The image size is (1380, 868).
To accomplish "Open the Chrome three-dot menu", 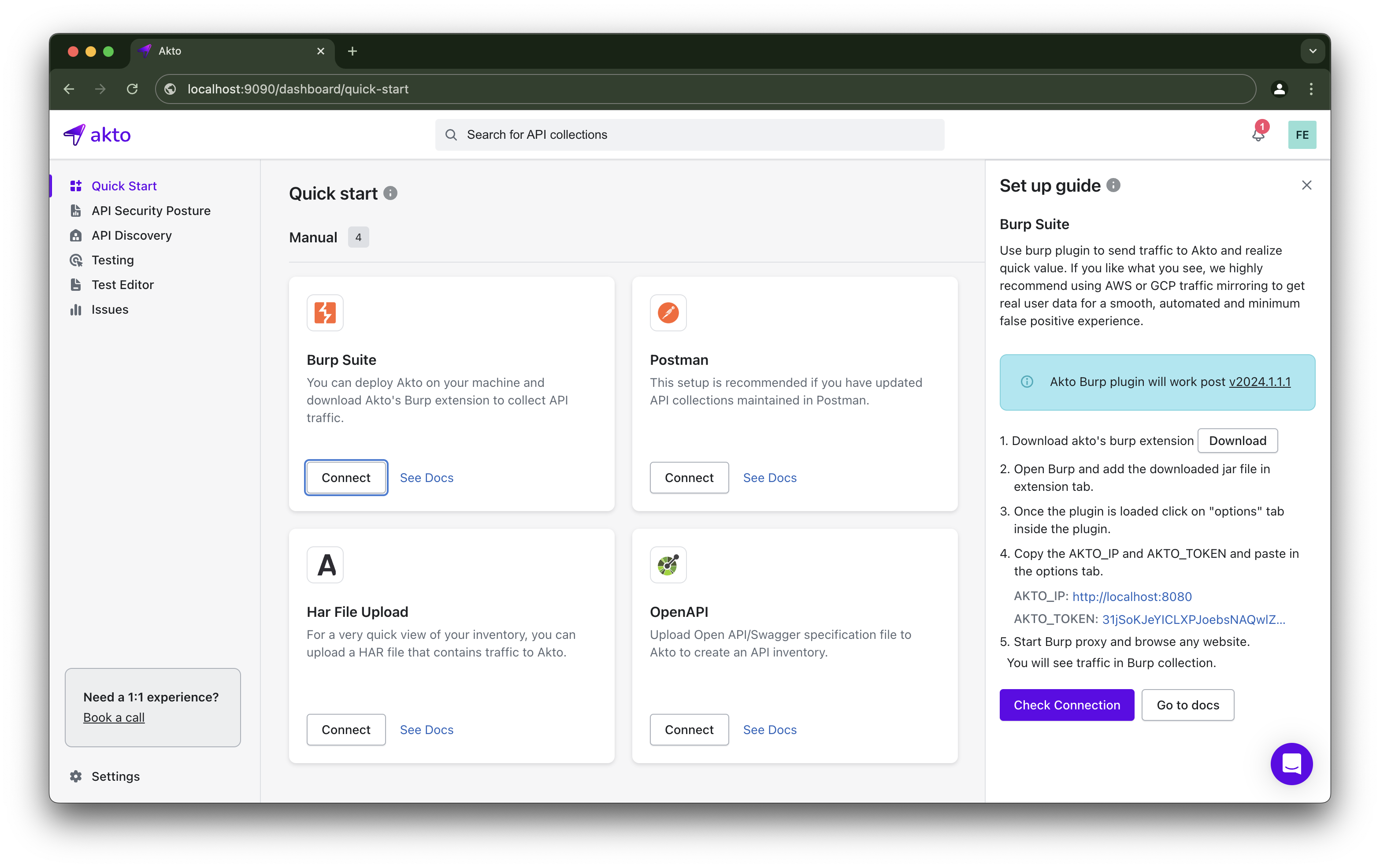I will pyautogui.click(x=1311, y=89).
